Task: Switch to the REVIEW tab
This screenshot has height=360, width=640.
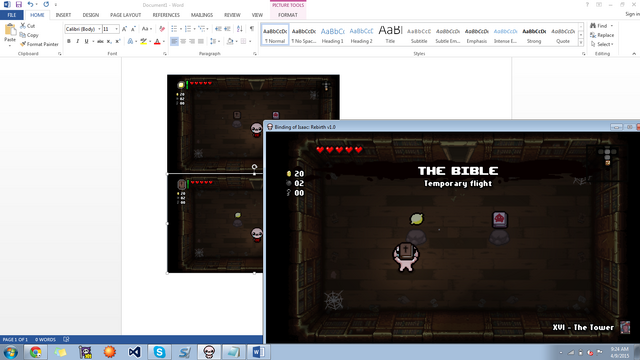Action: coord(232,15)
